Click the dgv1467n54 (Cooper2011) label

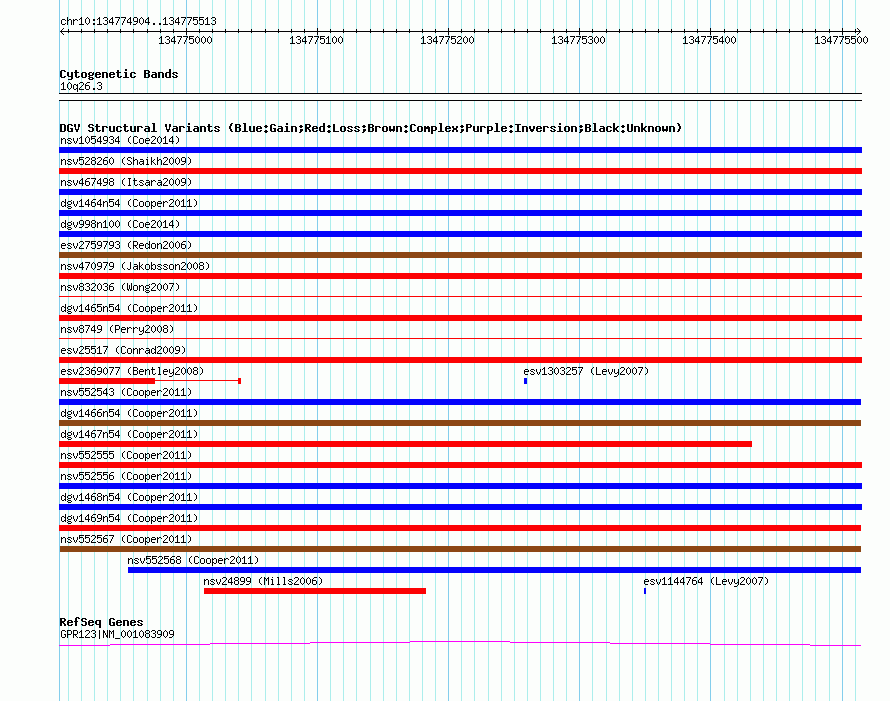129,434
